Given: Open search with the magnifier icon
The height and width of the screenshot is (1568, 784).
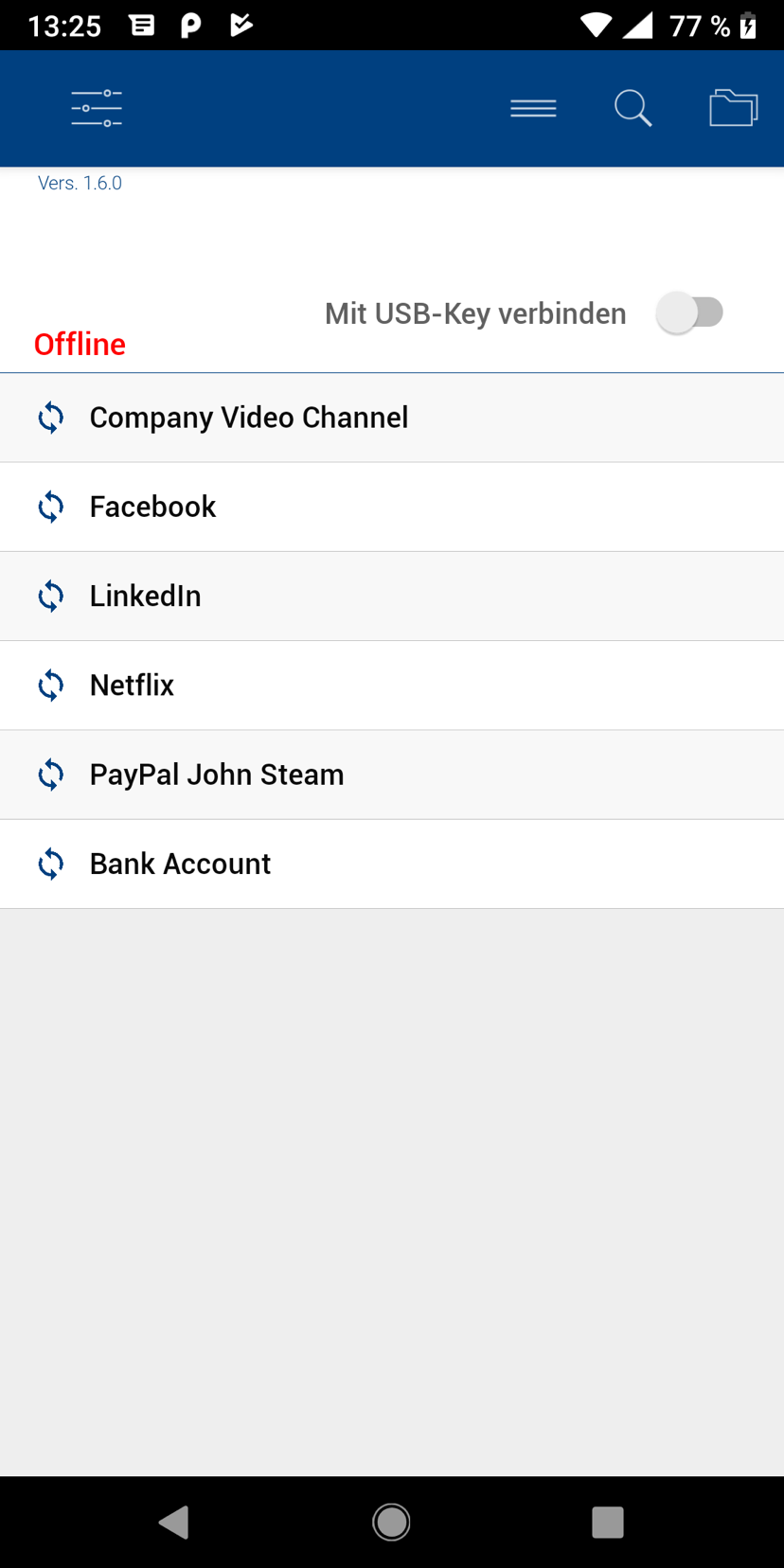Looking at the screenshot, I should 633,109.
